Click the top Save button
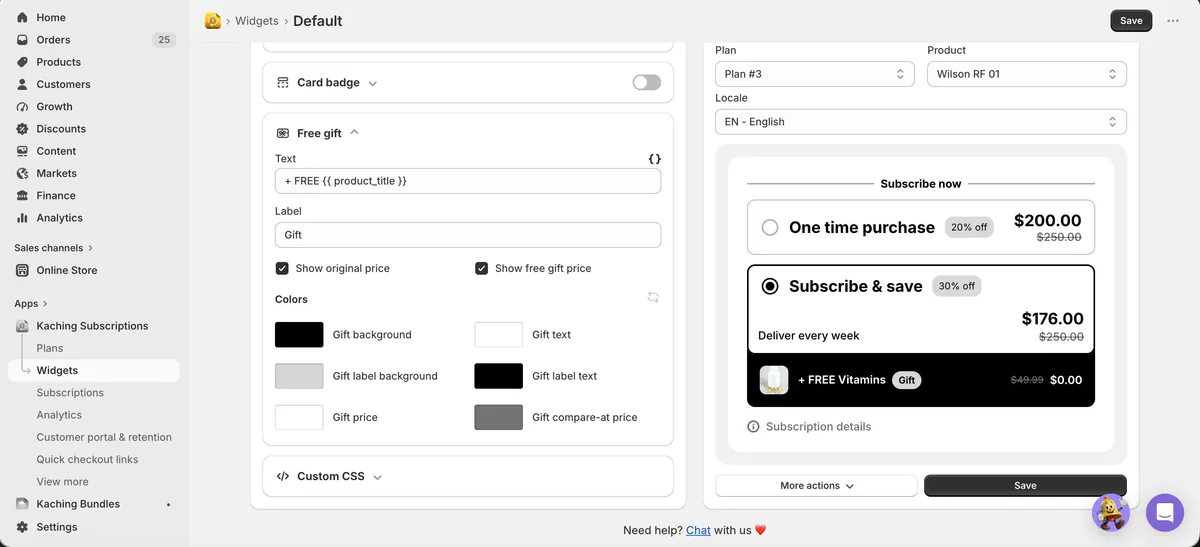 (x=1131, y=21)
